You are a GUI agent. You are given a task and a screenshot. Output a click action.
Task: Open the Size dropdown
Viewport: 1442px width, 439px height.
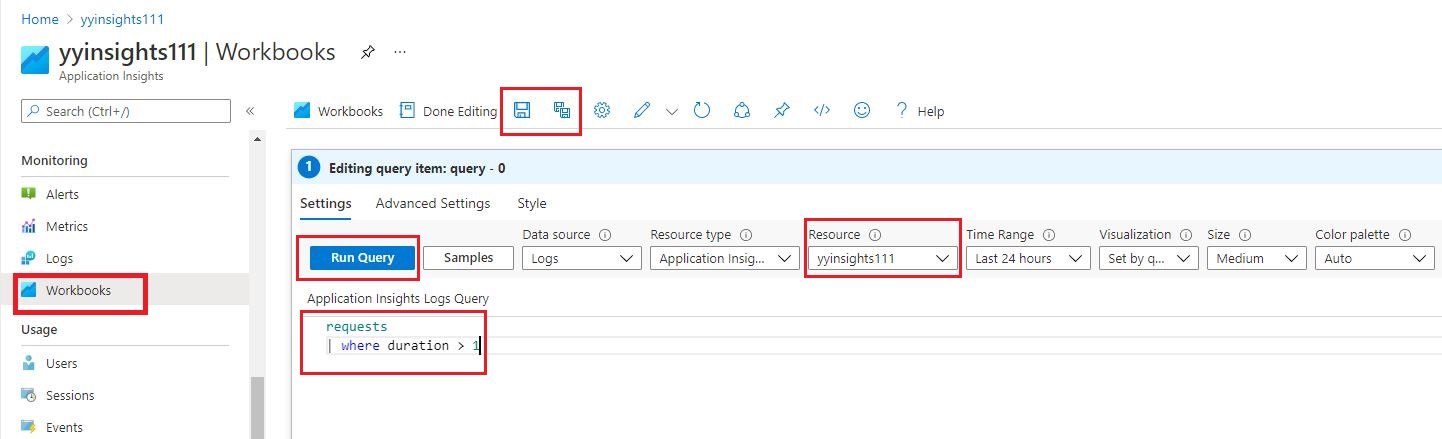1257,258
